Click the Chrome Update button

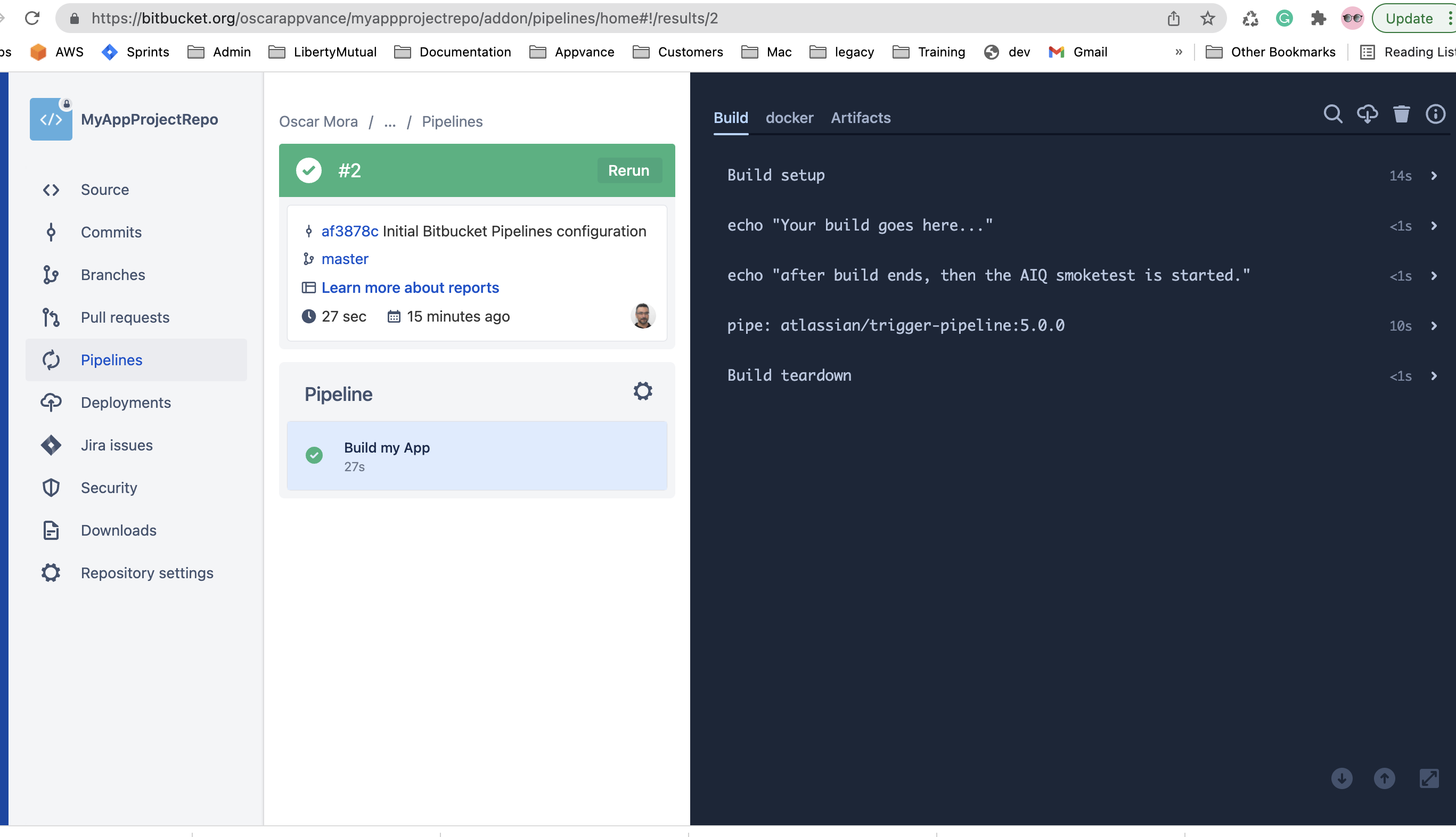coord(1410,19)
